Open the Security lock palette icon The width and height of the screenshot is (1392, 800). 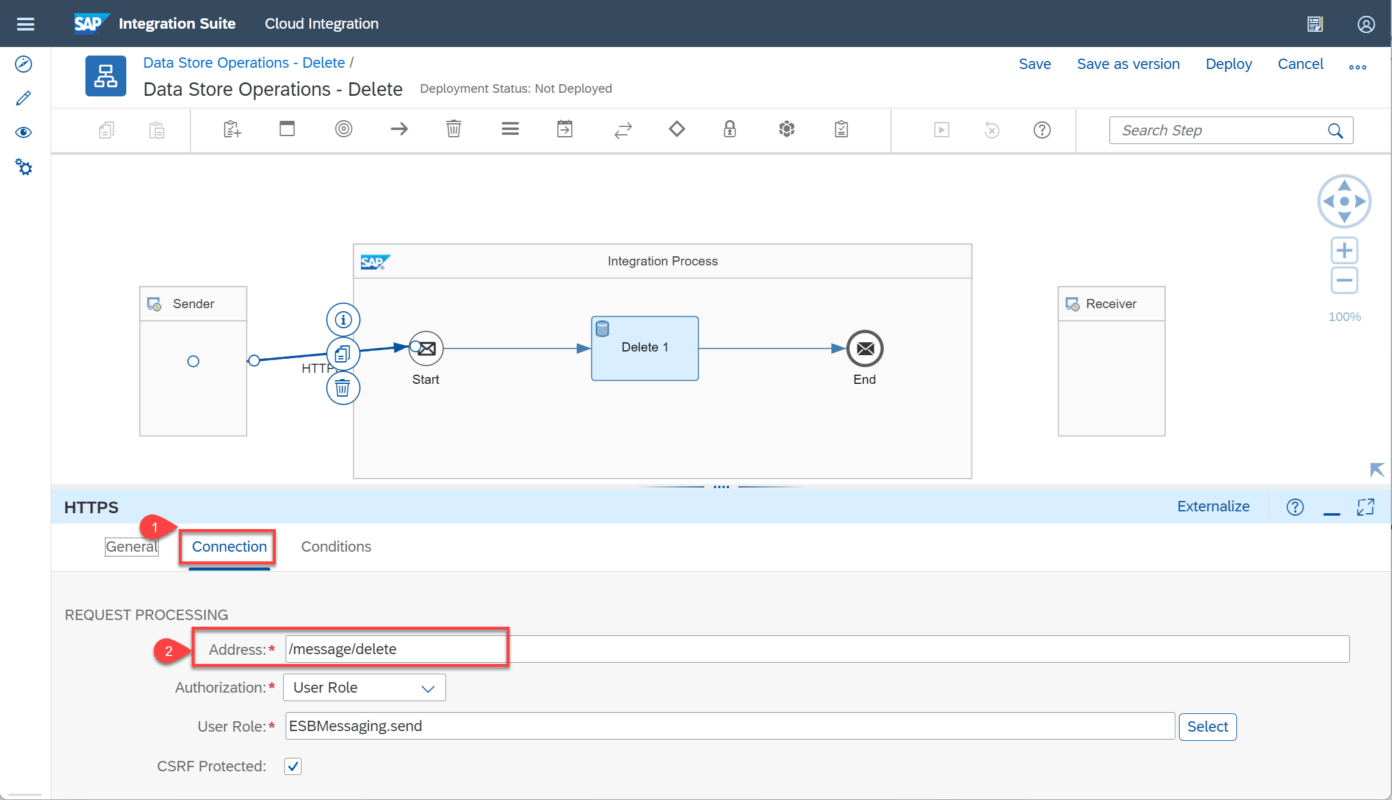coord(730,129)
